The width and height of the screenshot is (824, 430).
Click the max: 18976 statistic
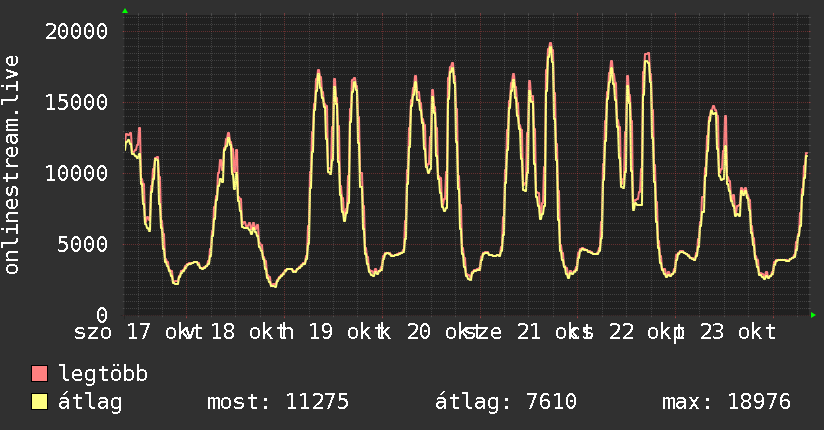726,402
